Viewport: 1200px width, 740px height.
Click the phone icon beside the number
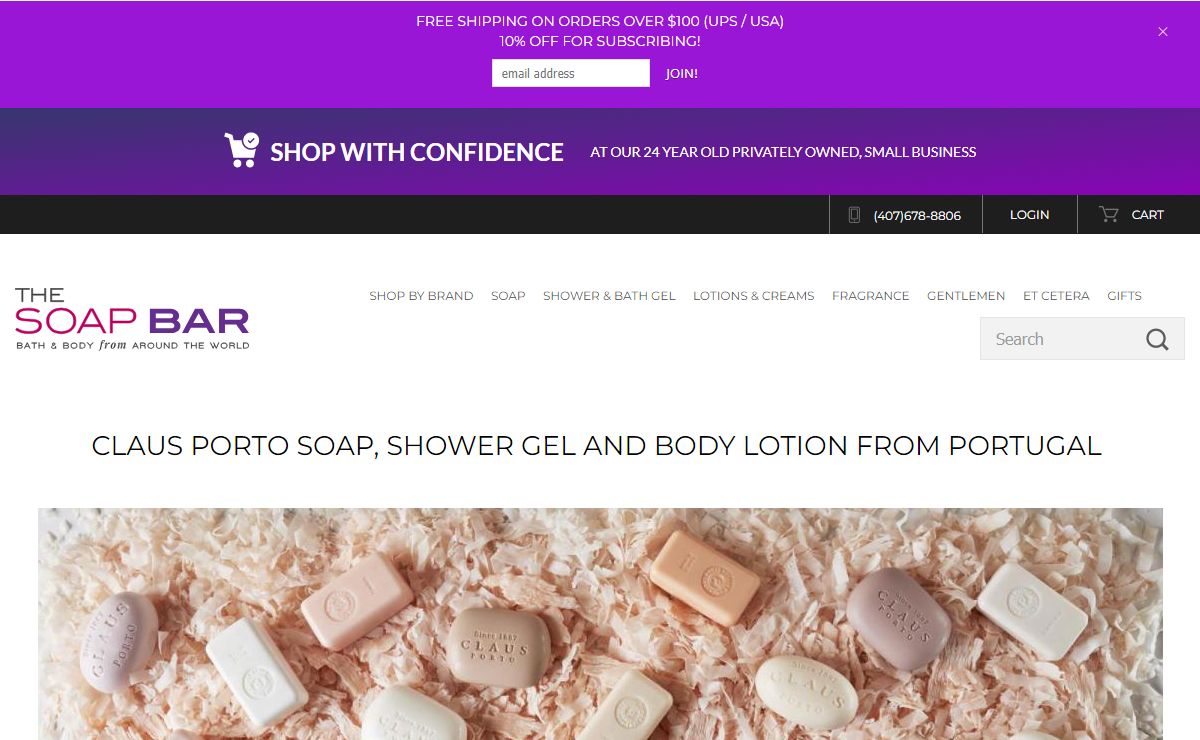(854, 214)
